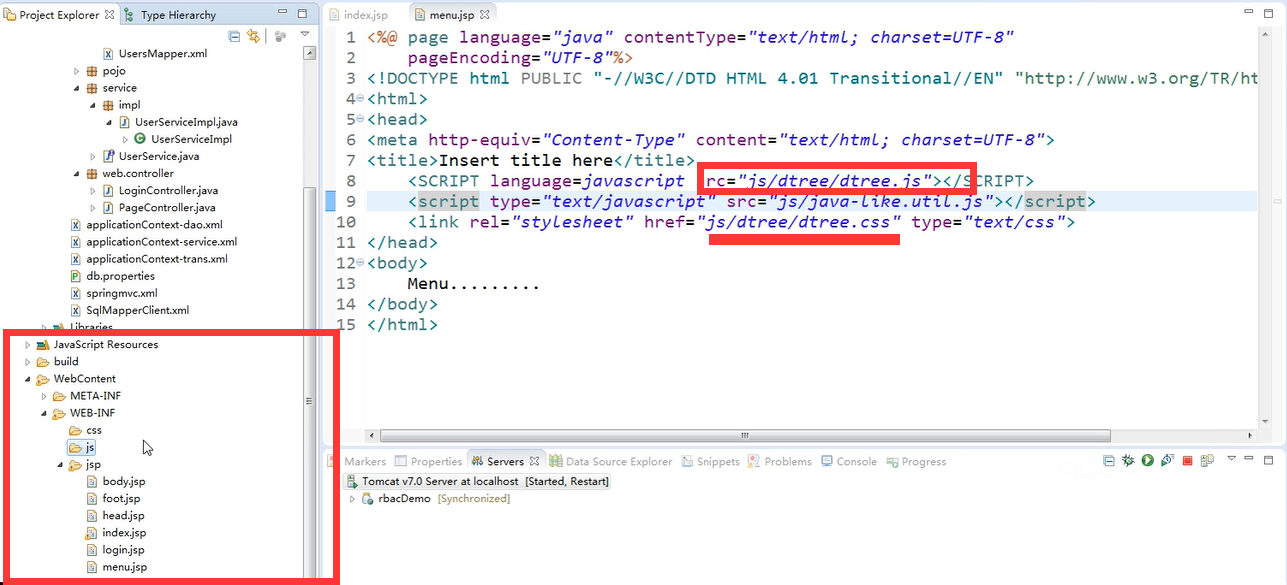Collapse the WebContent folder
This screenshot has width=1287, height=585.
click(x=28, y=379)
